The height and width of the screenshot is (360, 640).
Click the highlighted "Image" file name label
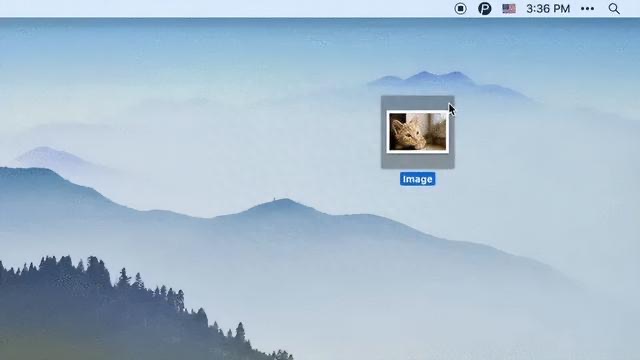418,179
